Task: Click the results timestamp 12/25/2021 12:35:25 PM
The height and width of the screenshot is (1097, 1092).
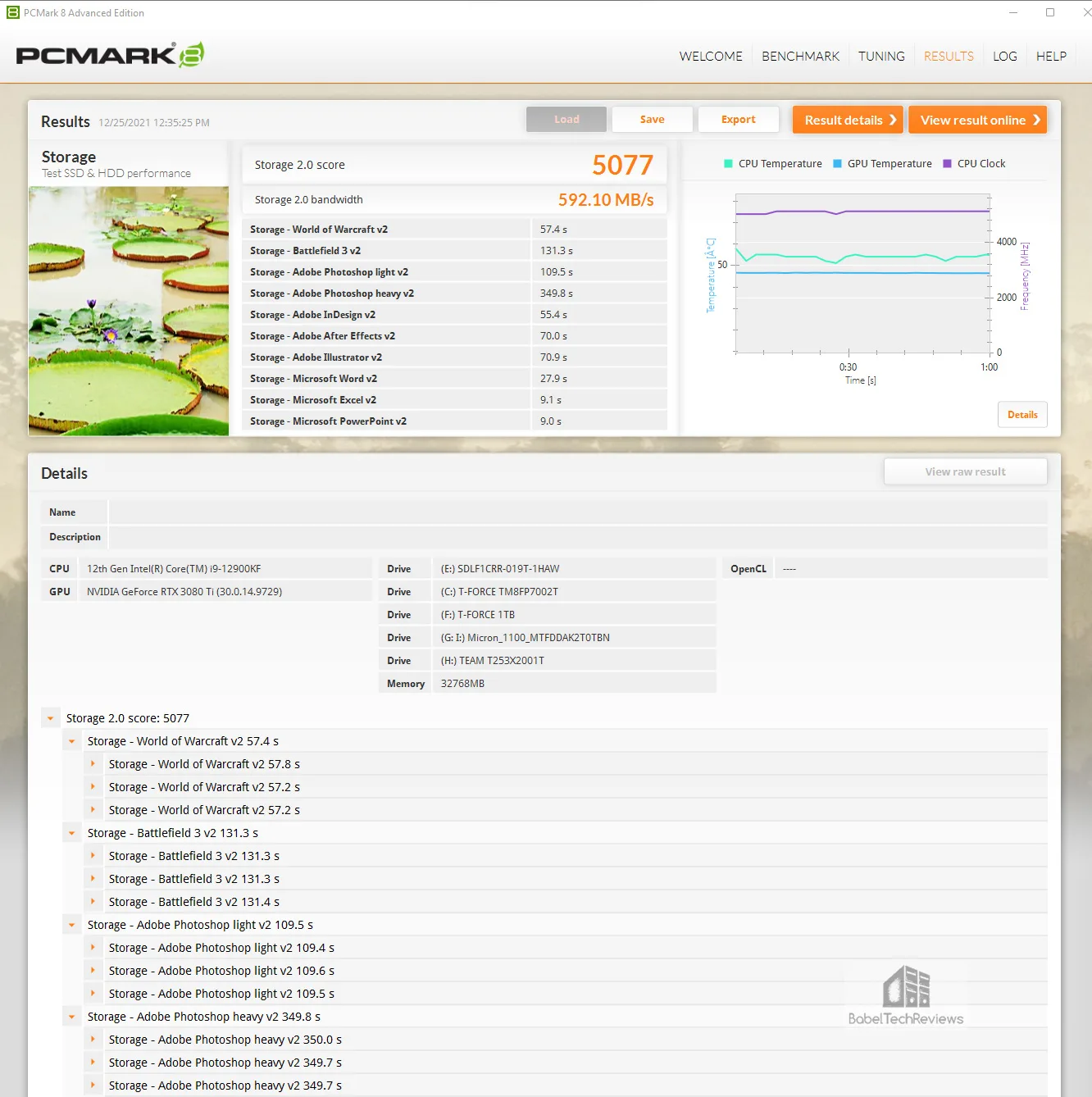Action: point(154,122)
